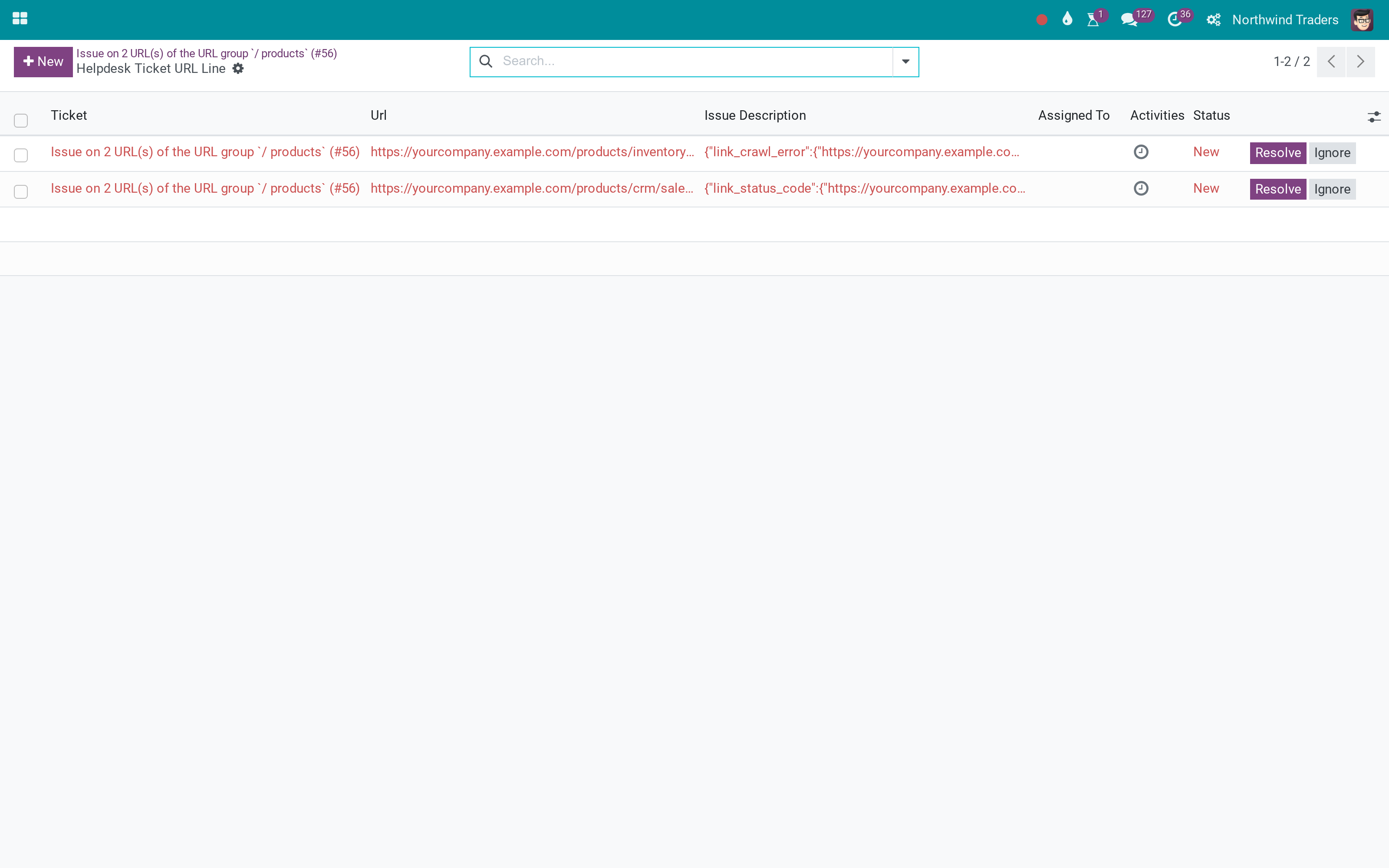Image resolution: width=1389 pixels, height=868 pixels.
Task: Click ticket name in the crm/sale URL row
Action: (x=205, y=188)
